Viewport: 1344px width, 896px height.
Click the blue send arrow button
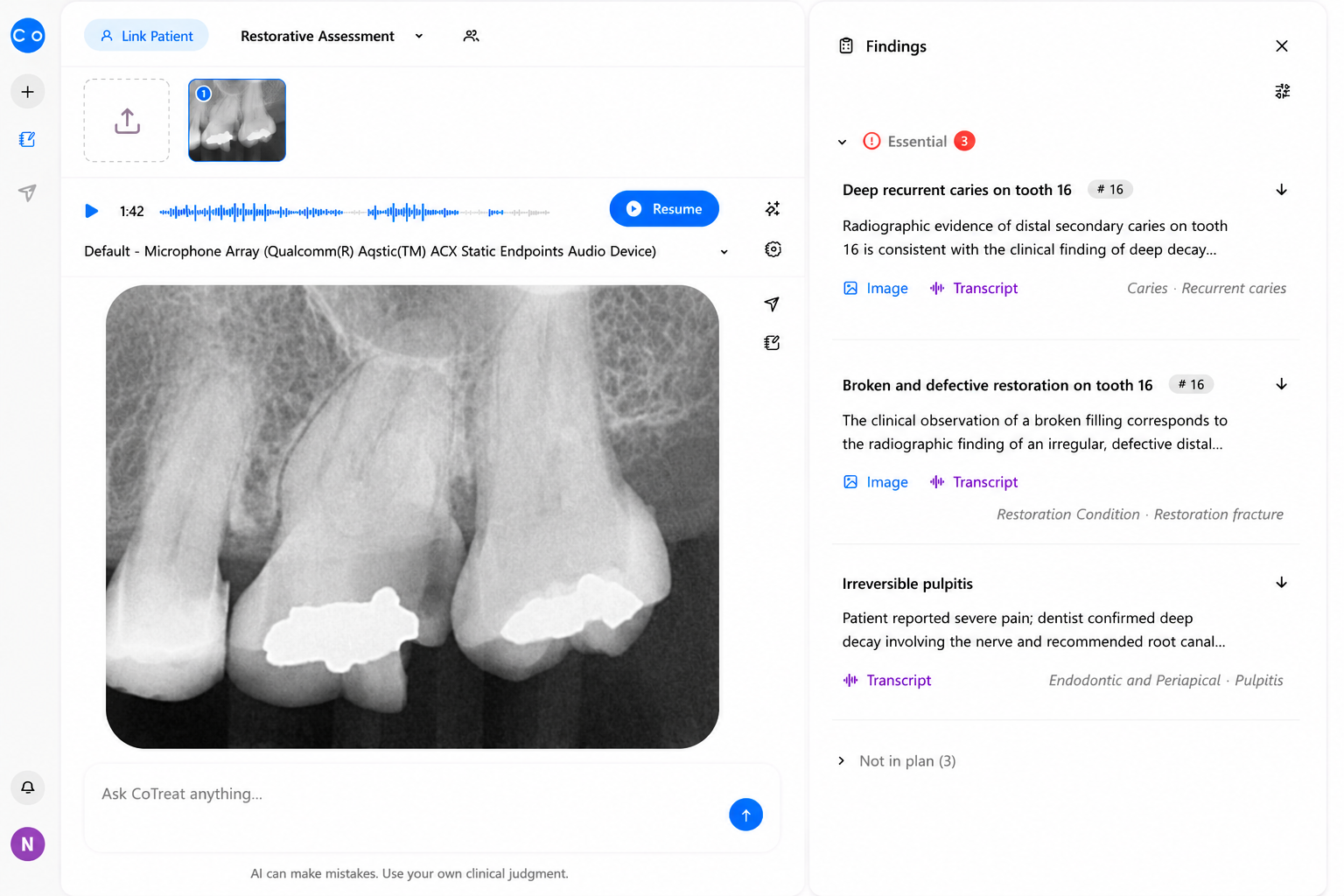pyautogui.click(x=745, y=815)
